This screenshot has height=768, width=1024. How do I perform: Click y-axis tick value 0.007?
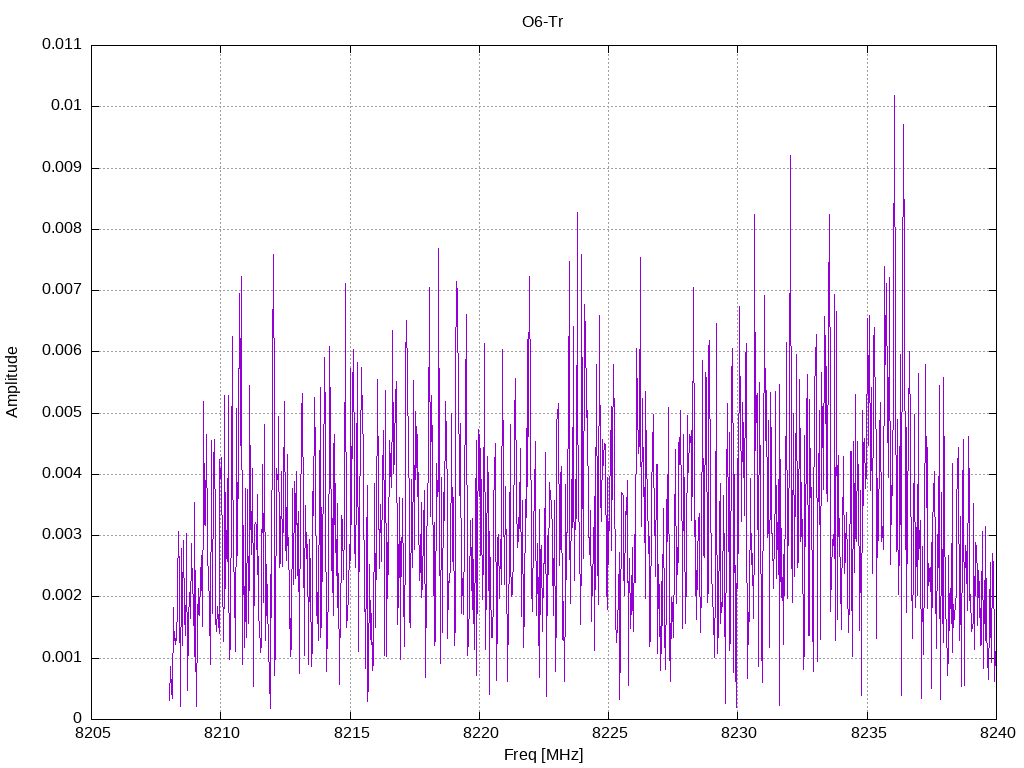(x=62, y=289)
